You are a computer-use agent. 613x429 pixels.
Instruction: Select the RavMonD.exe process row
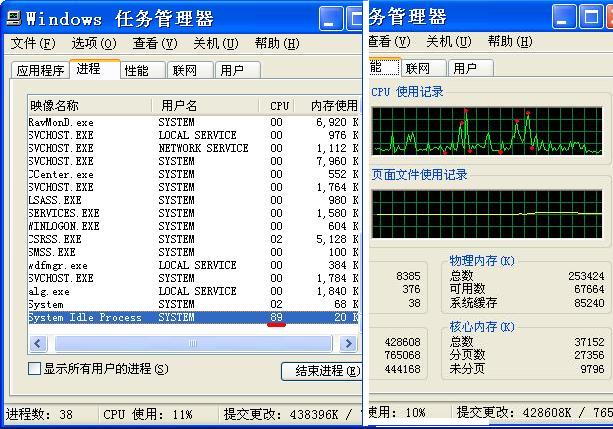click(x=194, y=122)
